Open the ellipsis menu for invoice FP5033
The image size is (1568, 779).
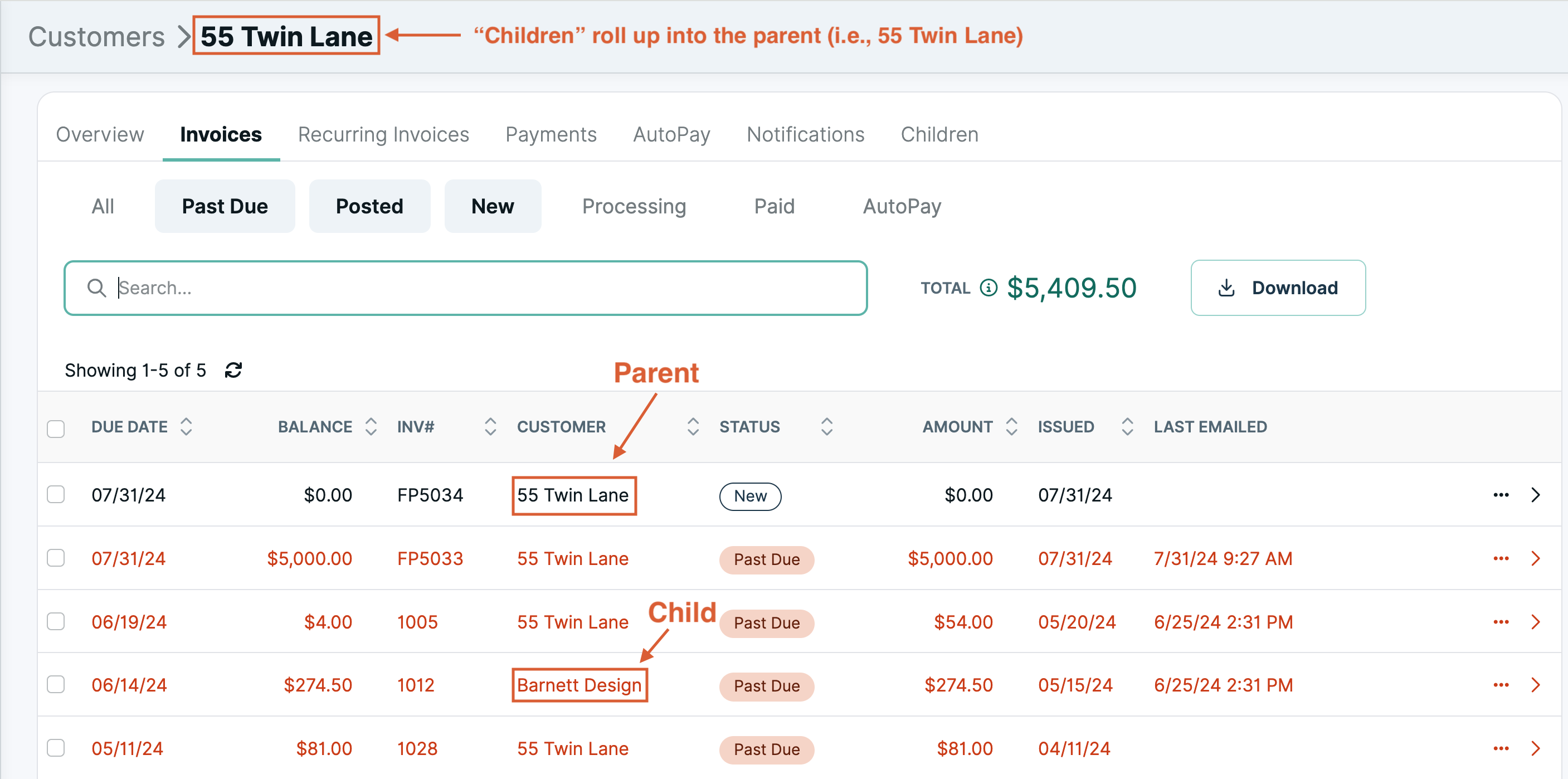tap(1501, 558)
